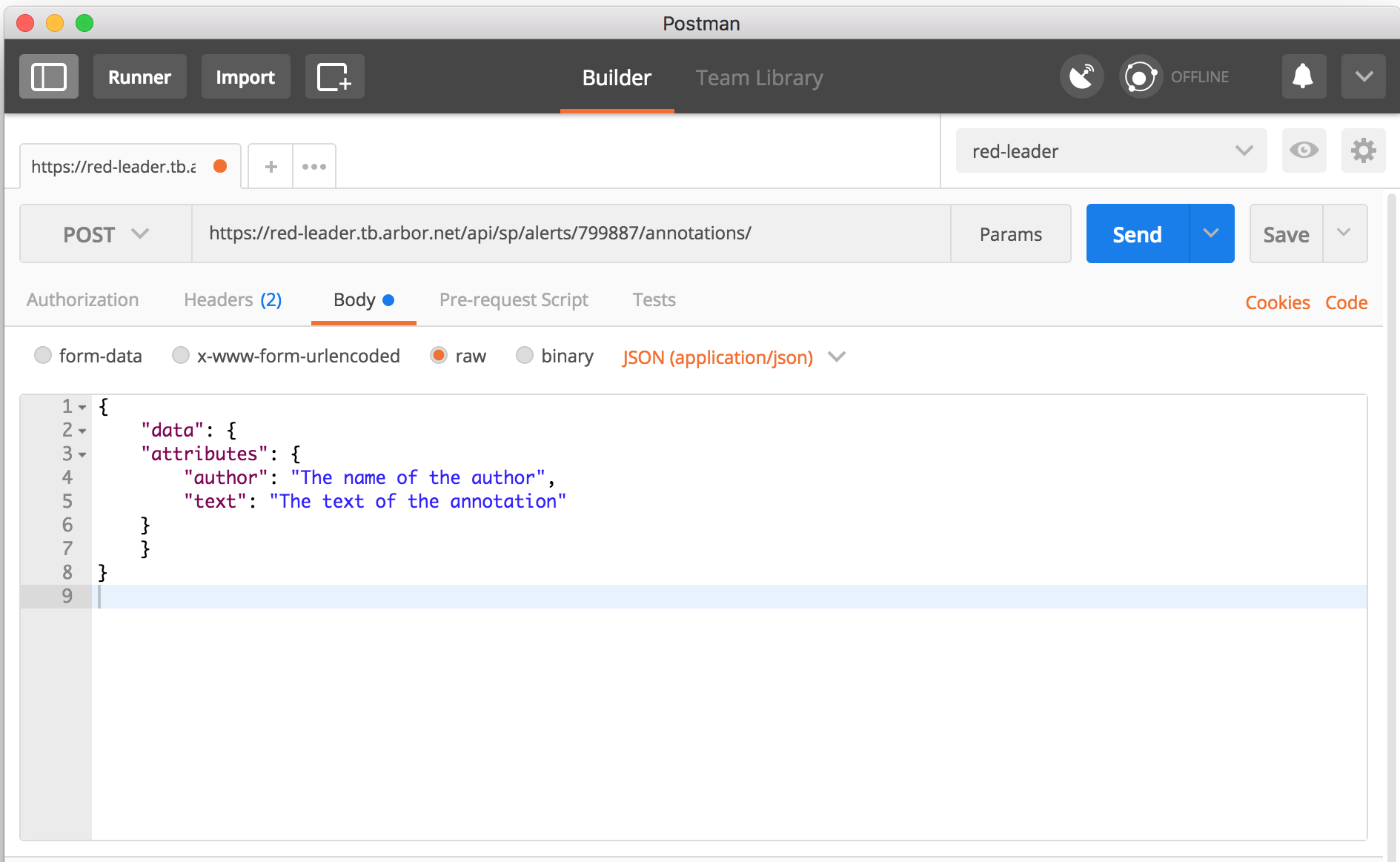1400x862 pixels.
Task: Toggle the sidebar panel icon
Action: [49, 76]
